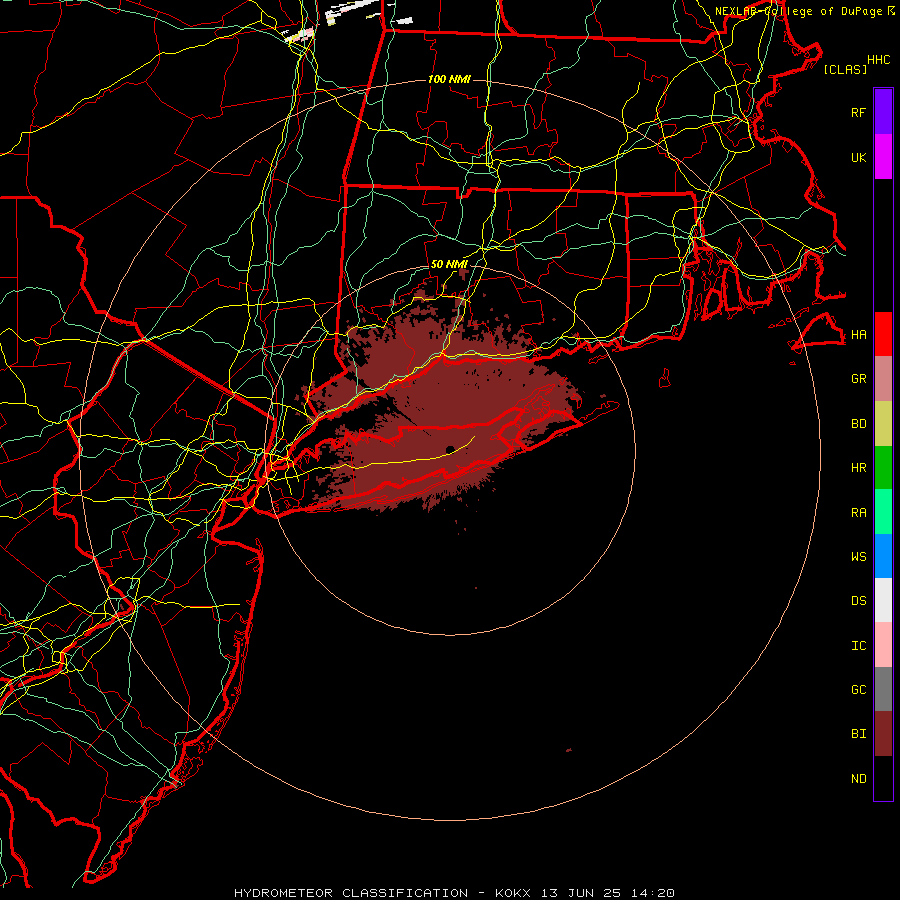
Task: Click the ND legend label
Action: click(x=858, y=779)
